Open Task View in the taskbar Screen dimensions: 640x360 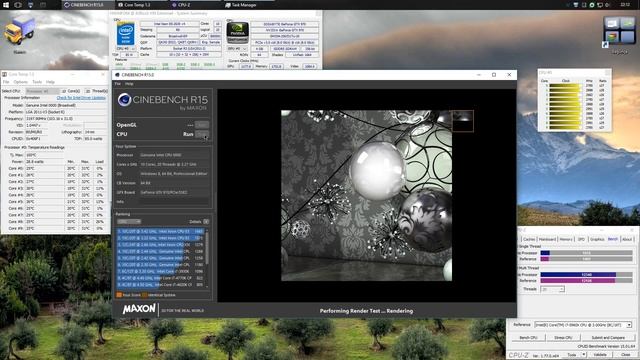(x=18, y=5)
